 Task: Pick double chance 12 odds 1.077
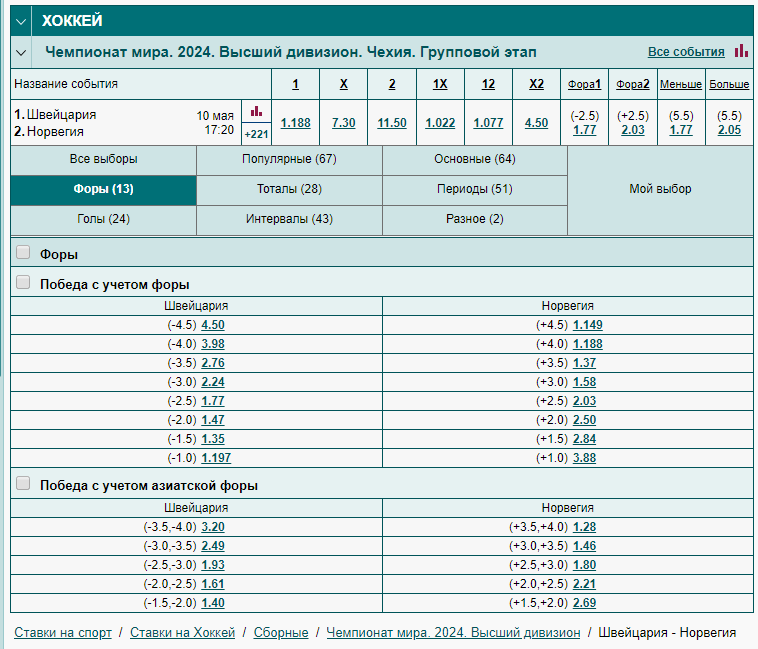(488, 123)
